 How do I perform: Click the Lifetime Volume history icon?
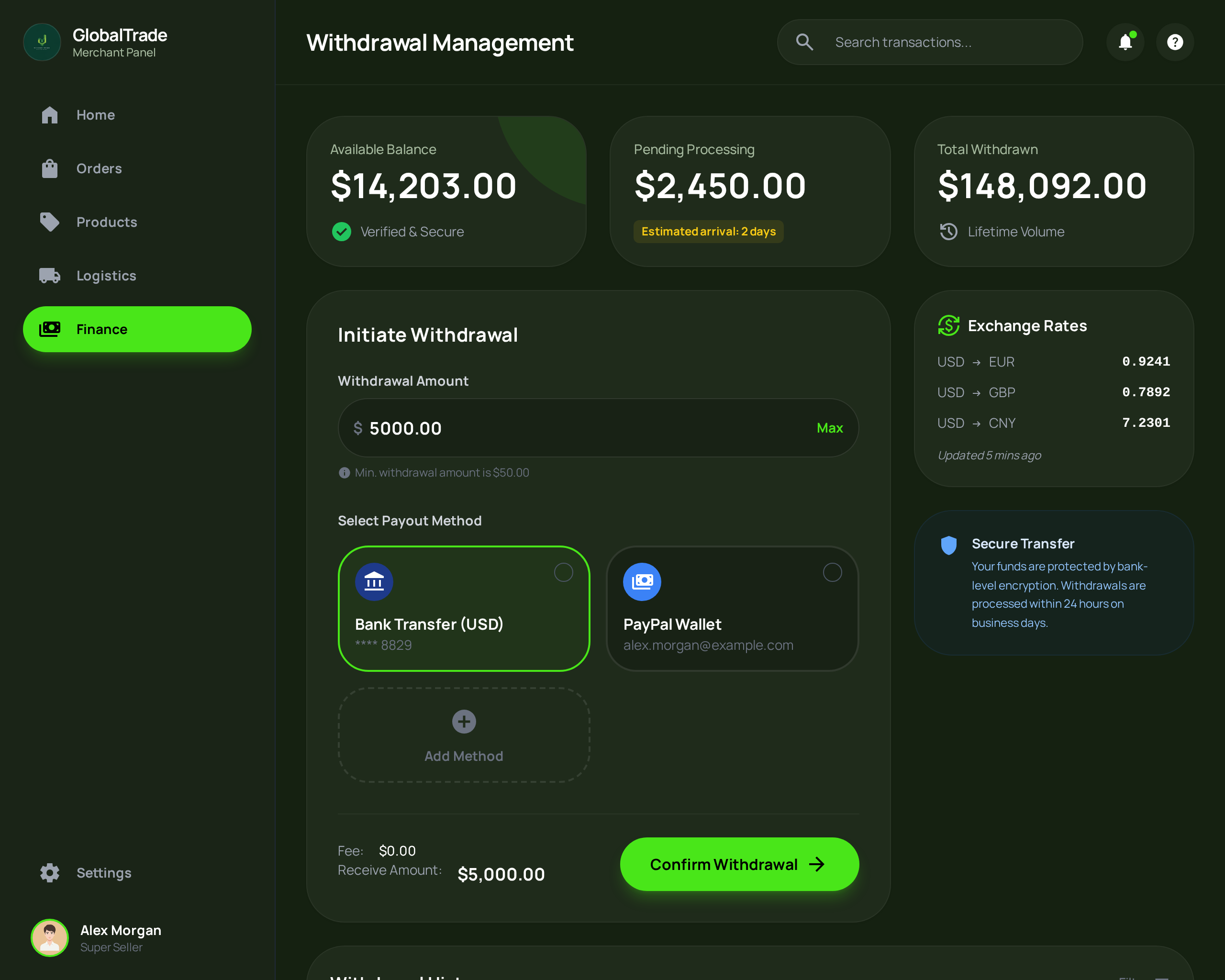click(x=948, y=232)
